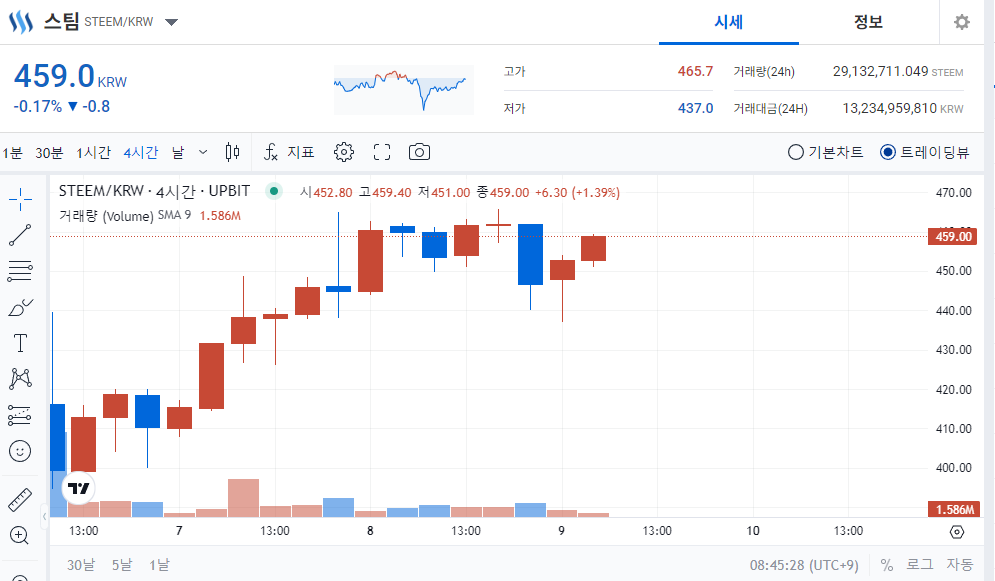This screenshot has height=581, width=995.
Task: Click the mini price sparkline chart
Action: pos(404,89)
